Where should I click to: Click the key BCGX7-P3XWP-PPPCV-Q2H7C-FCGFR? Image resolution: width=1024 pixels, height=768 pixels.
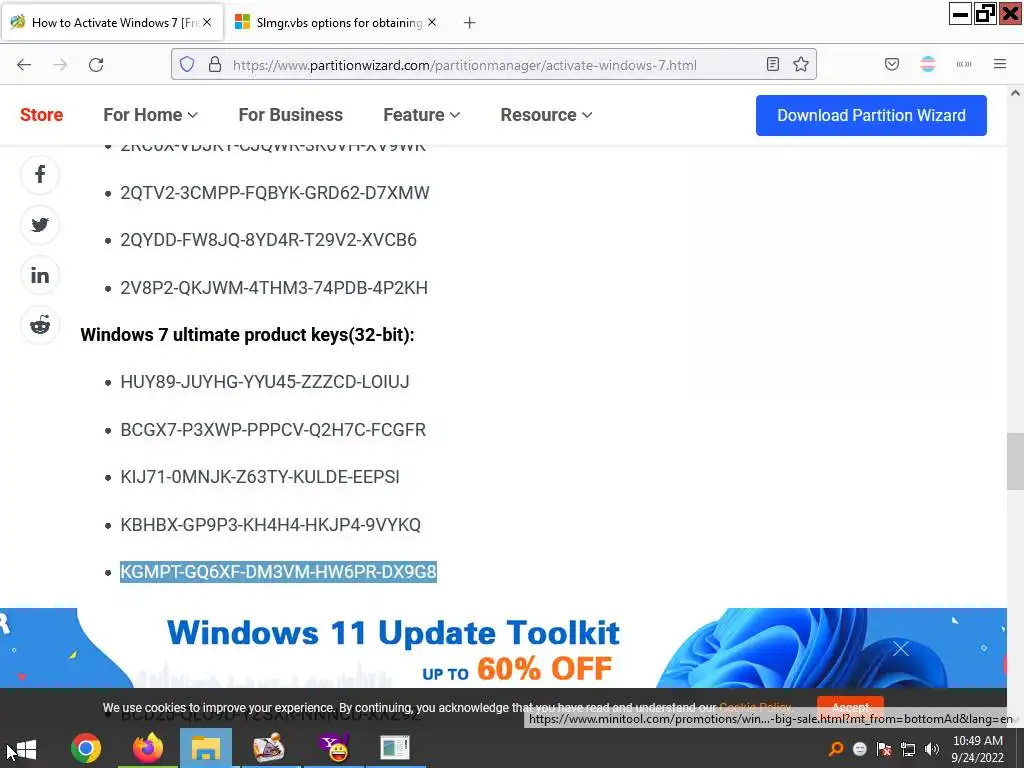[x=273, y=430]
